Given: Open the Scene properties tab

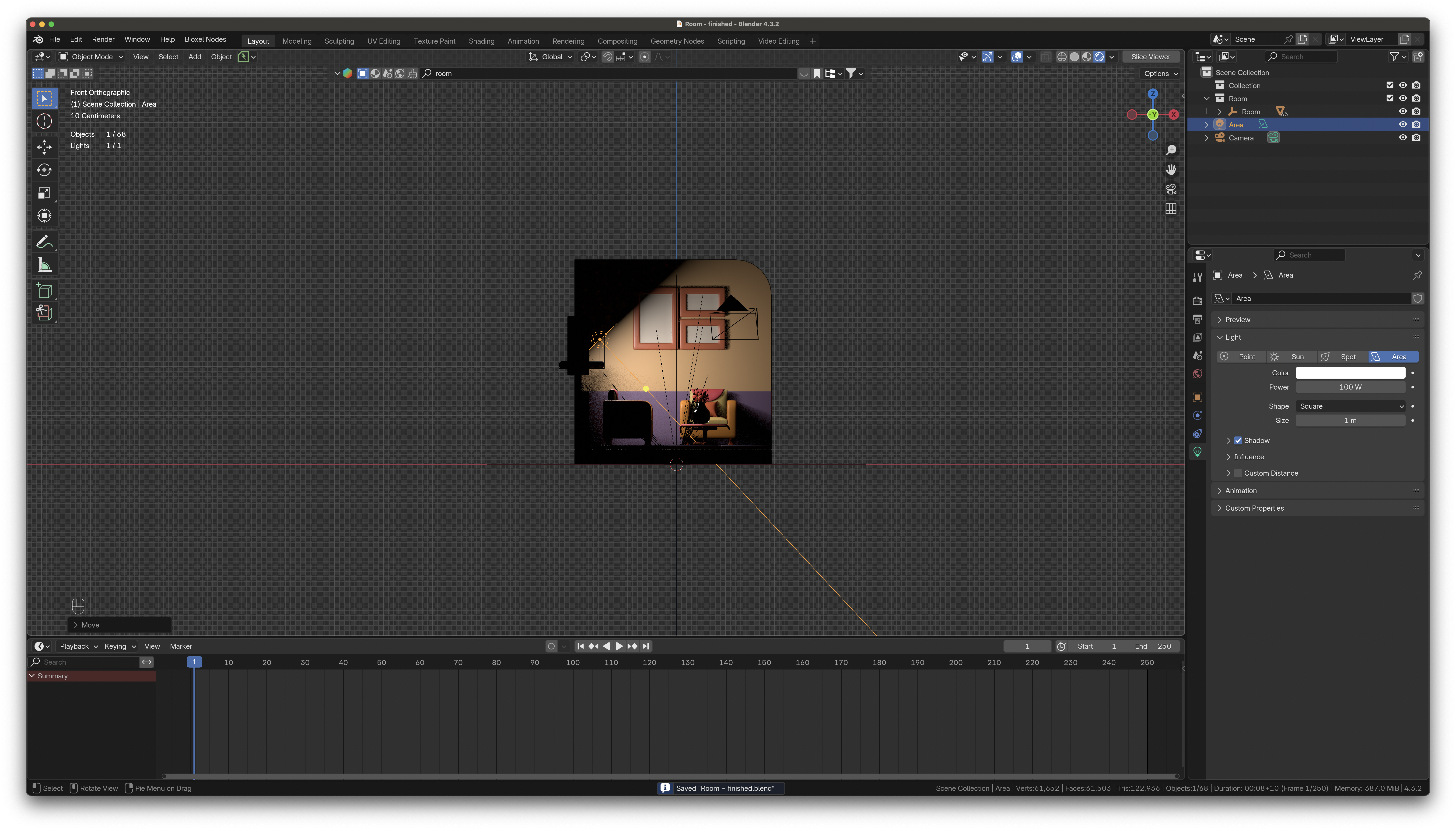Looking at the screenshot, I should 1198,356.
